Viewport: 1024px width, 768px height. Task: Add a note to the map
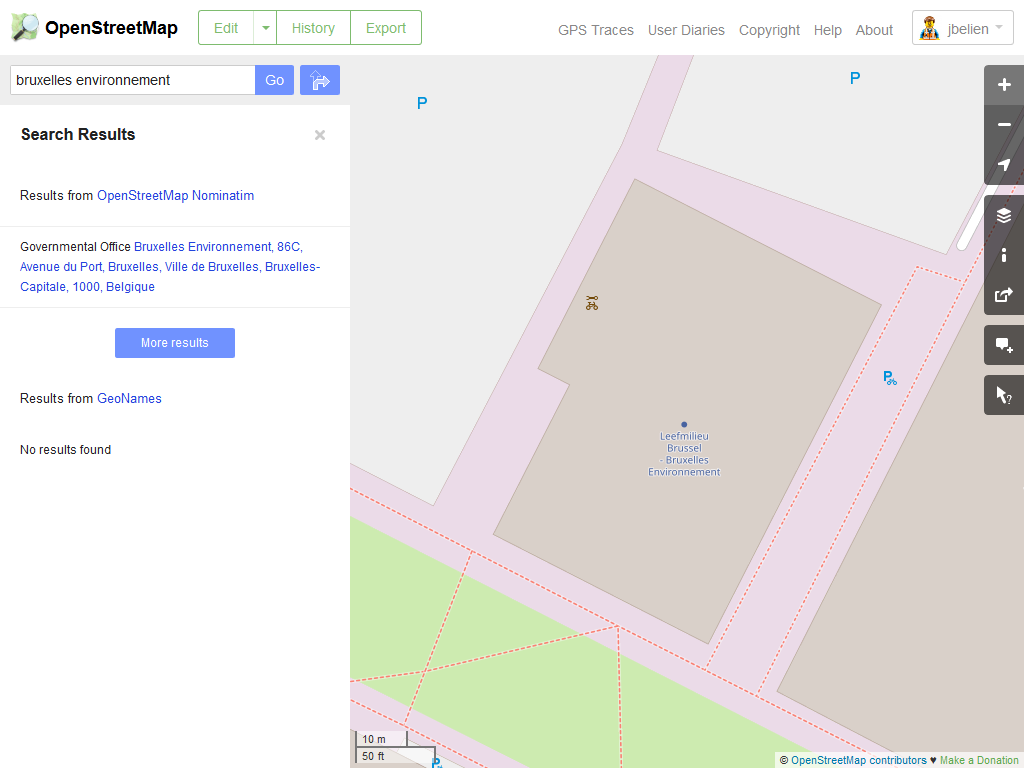(x=1004, y=345)
